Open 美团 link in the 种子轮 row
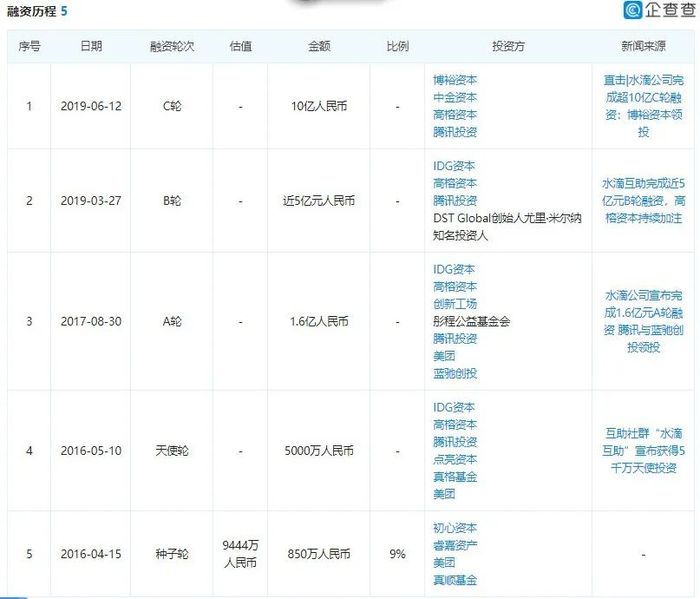The width and height of the screenshot is (700, 599). tap(444, 563)
